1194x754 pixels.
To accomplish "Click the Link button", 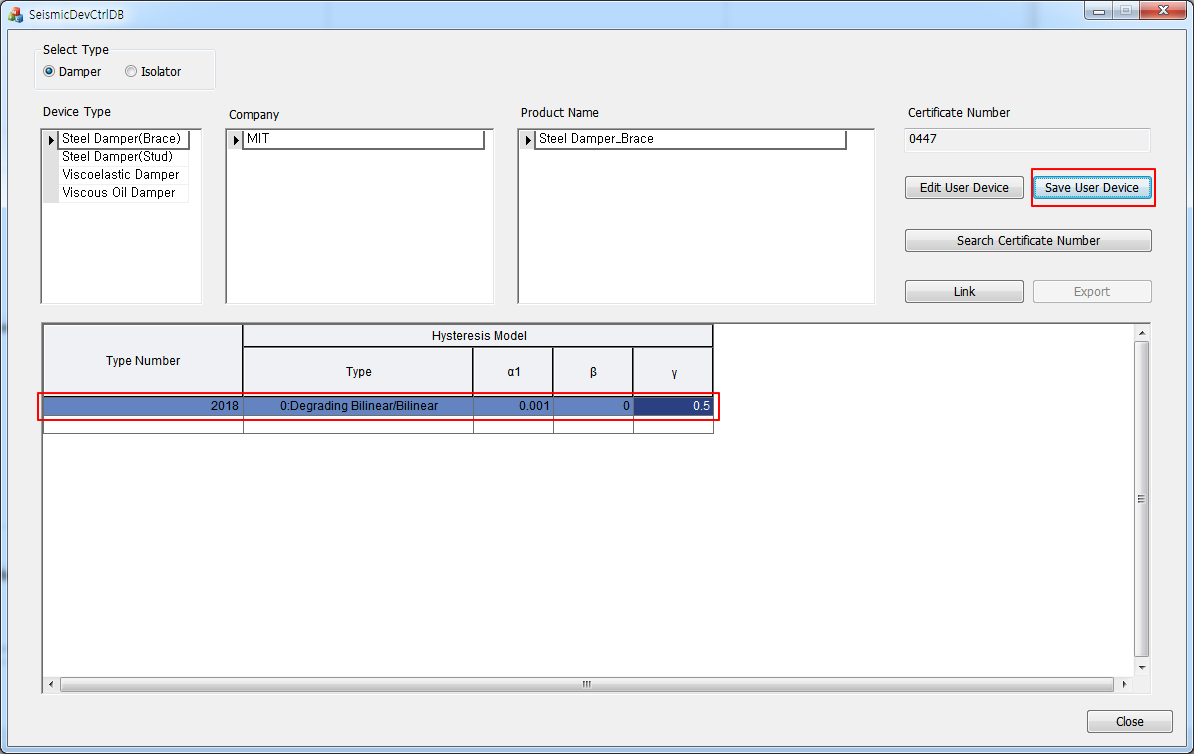I will click(x=963, y=291).
